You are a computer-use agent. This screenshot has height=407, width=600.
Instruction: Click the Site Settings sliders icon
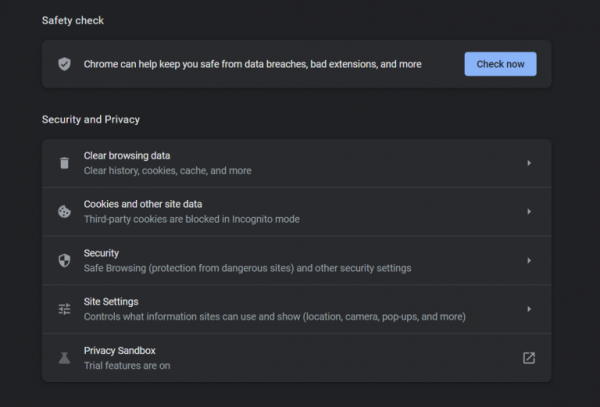tap(64, 309)
